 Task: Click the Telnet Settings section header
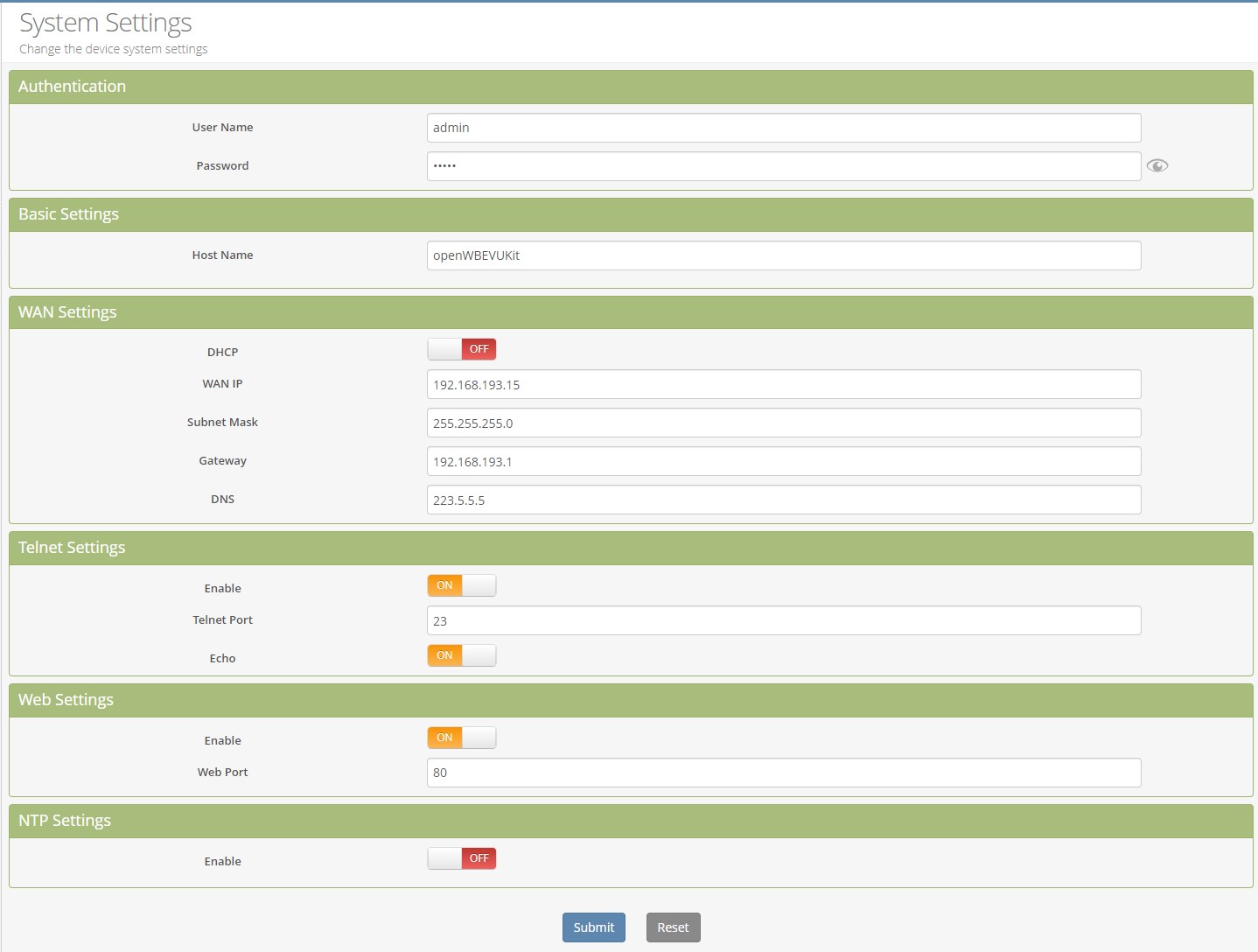coord(631,548)
